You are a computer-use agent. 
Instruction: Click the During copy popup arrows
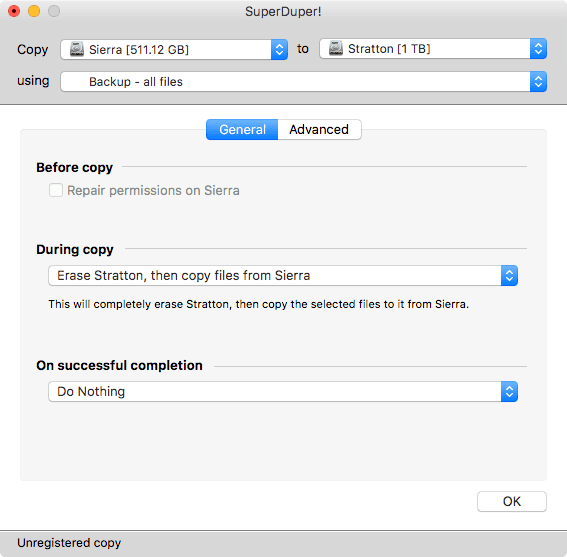click(509, 276)
